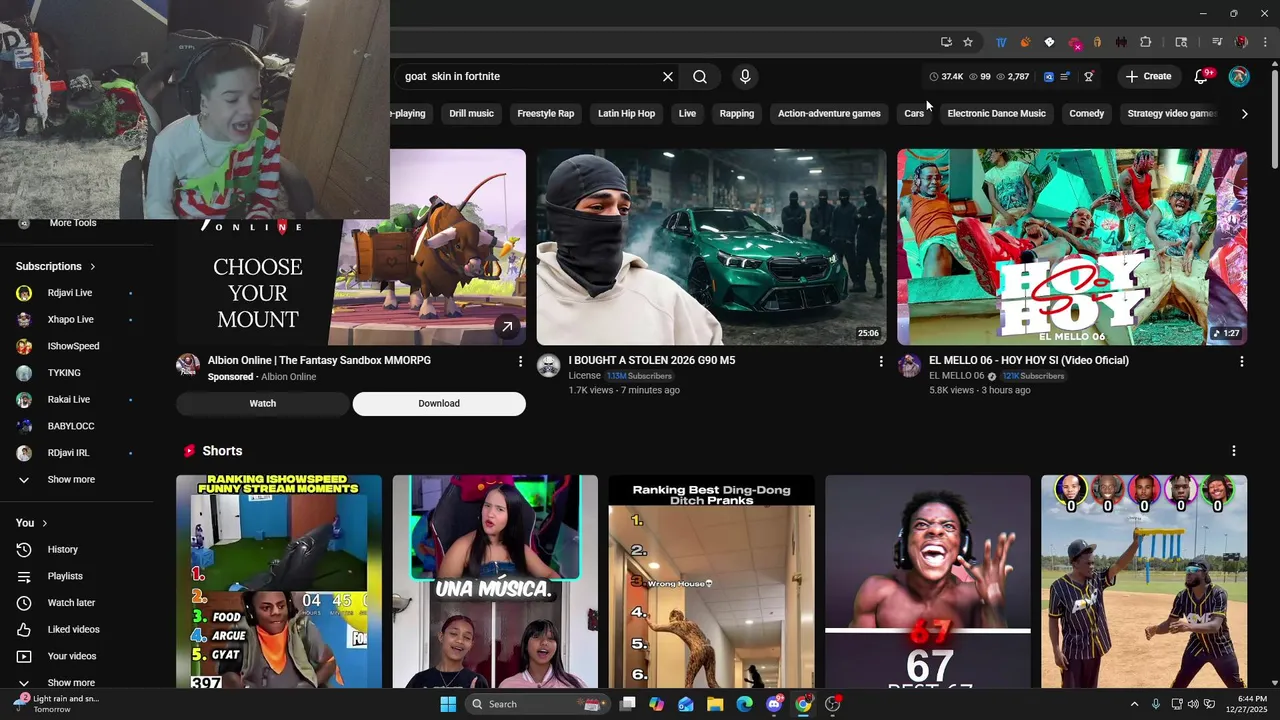Image resolution: width=1280 pixels, height=720 pixels.
Task: Bookmark this page with the star icon
Action: [968, 42]
